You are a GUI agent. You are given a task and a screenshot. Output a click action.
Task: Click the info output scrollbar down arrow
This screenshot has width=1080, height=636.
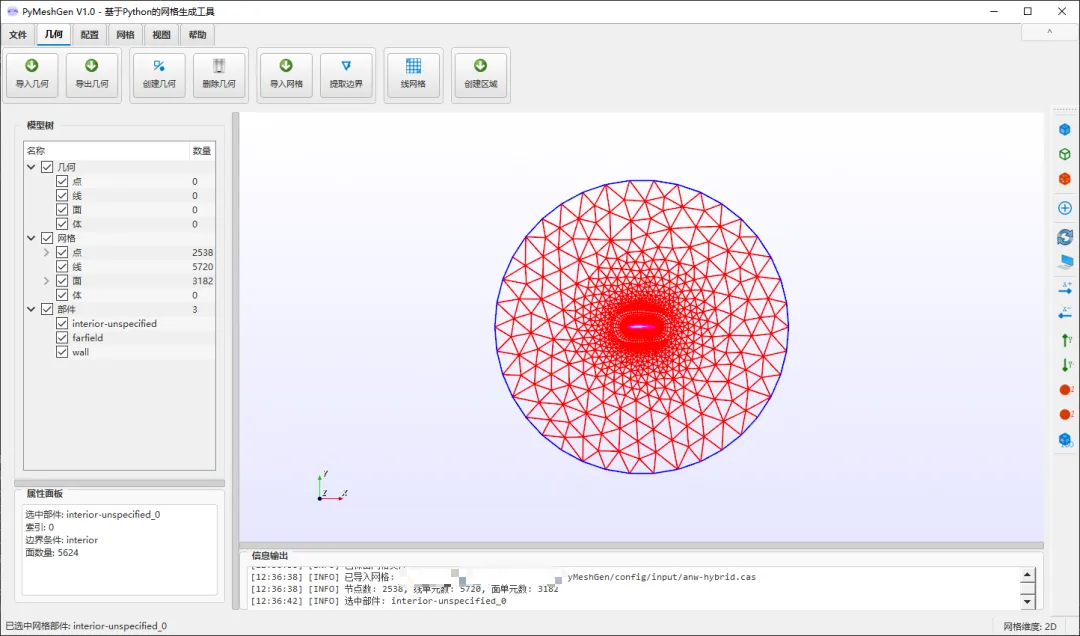click(1028, 602)
